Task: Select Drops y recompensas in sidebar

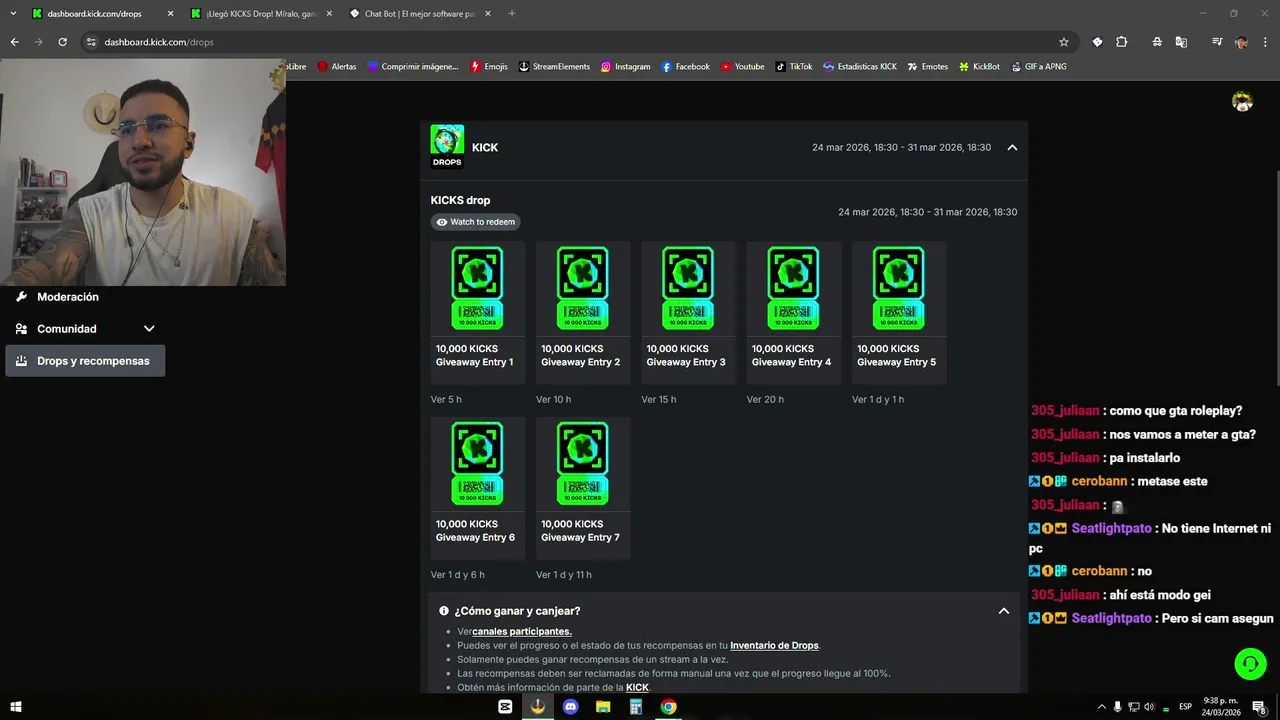Action: coord(85,361)
